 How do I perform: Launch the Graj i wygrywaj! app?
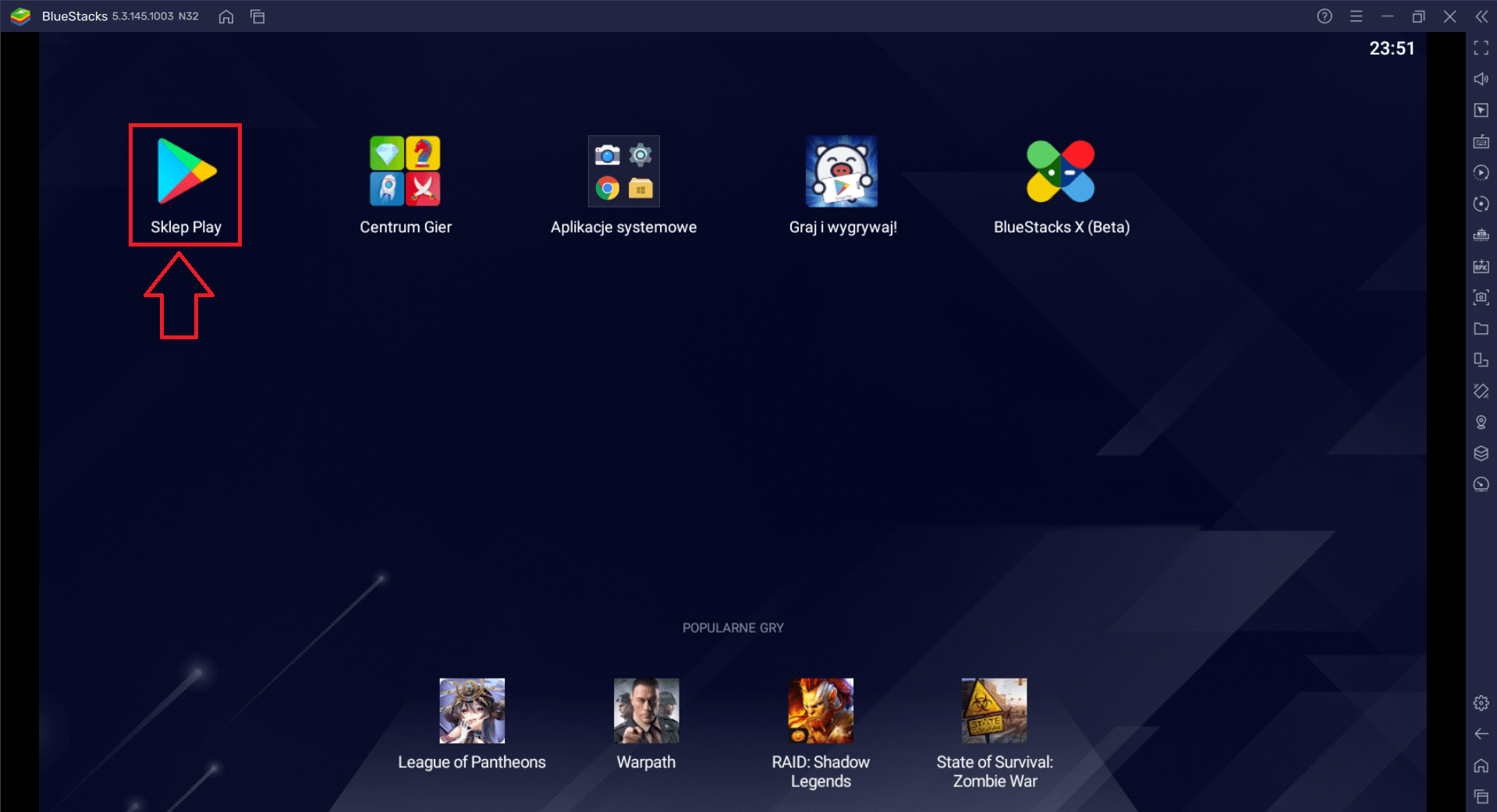coord(842,172)
